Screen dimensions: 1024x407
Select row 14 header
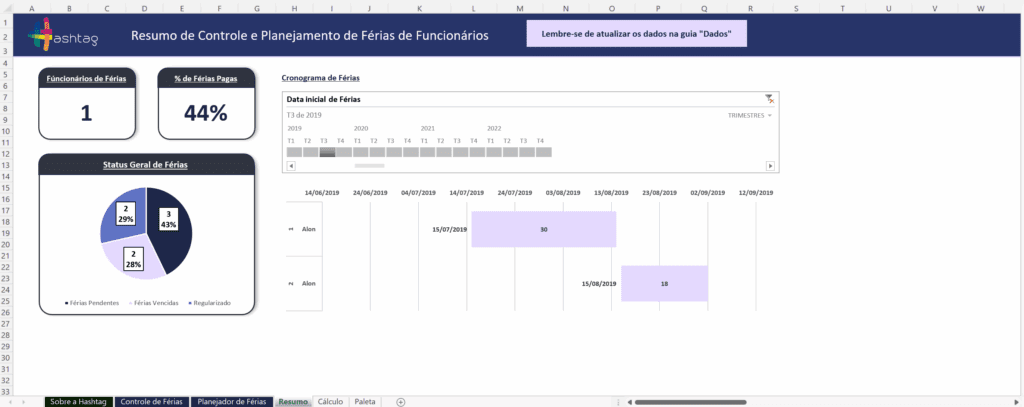(x=6, y=176)
